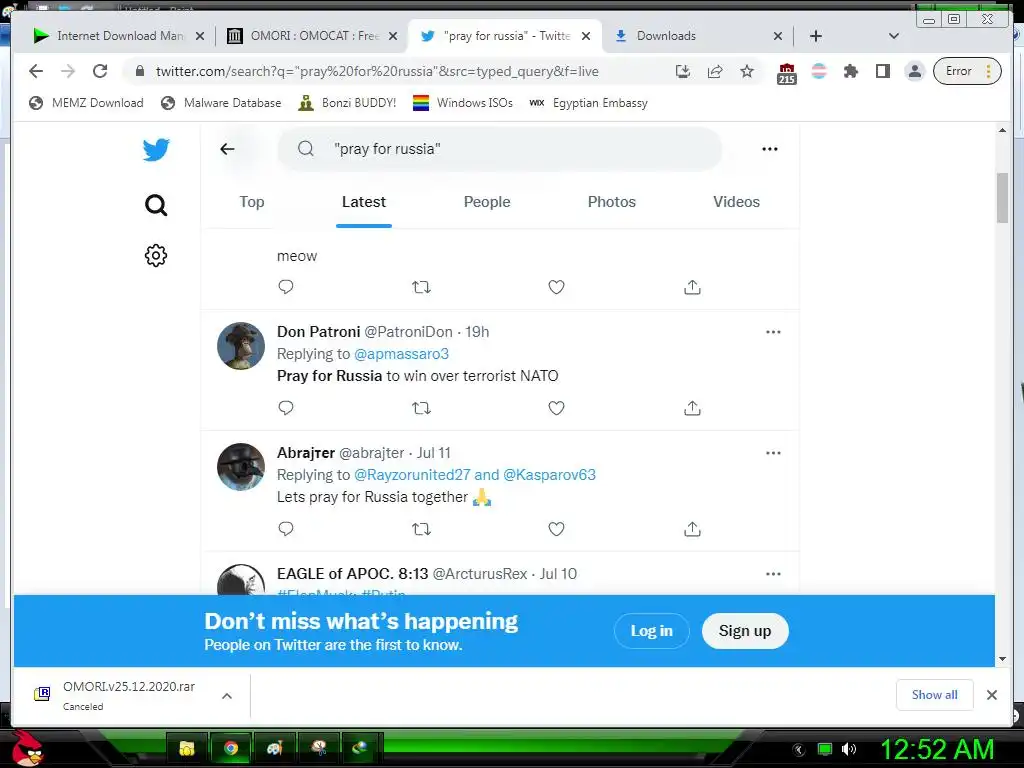Click the Sign up button

click(745, 631)
